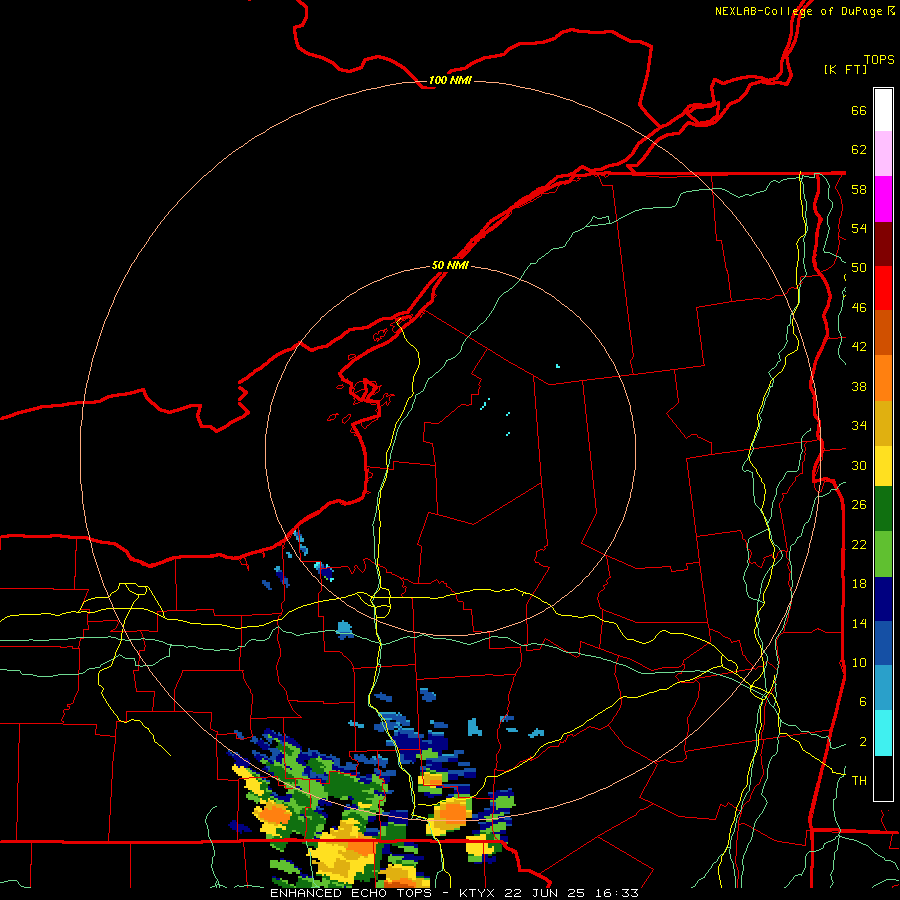The image size is (900, 900).
Task: Pick the cyan legend swatch
Action: [x=883, y=733]
